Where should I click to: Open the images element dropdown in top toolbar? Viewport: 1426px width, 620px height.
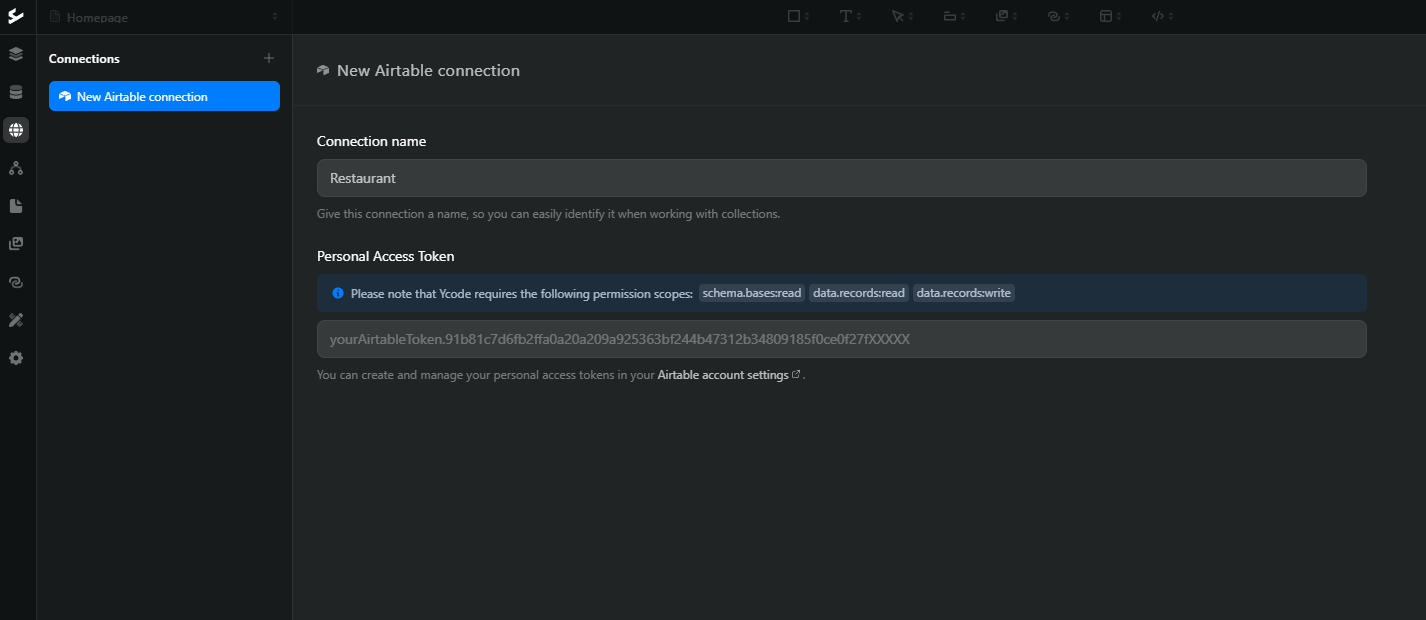(x=1006, y=16)
